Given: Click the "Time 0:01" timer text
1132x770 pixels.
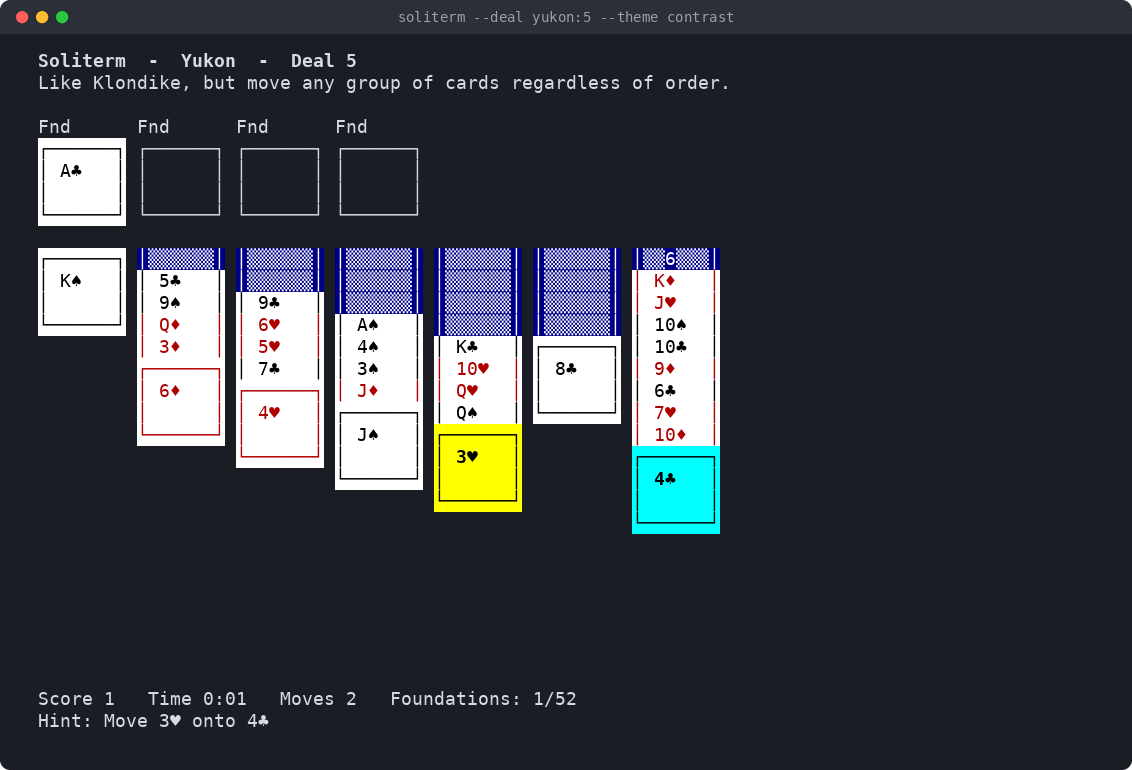Looking at the screenshot, I should pos(197,699).
